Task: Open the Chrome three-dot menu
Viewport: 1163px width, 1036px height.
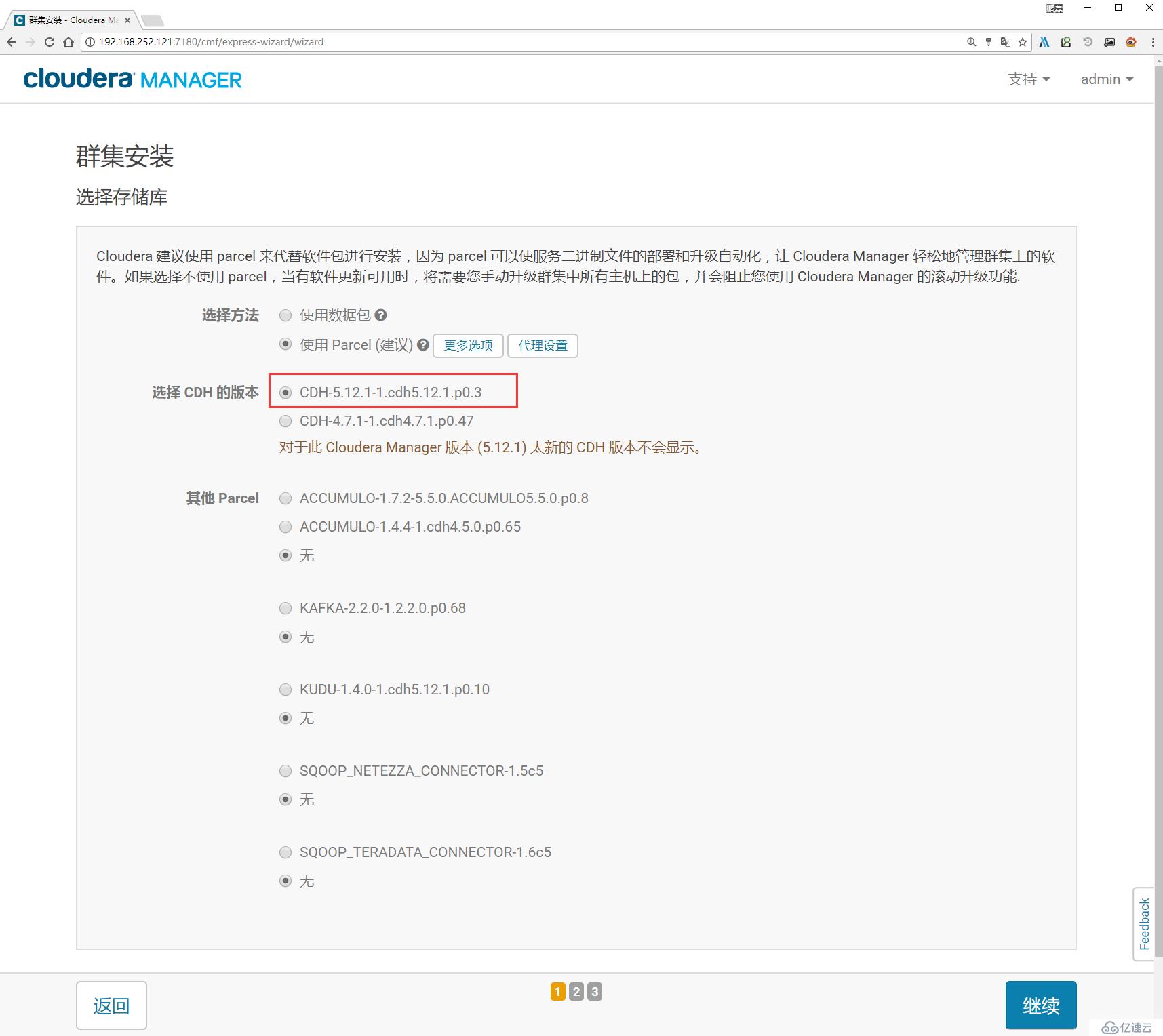Action: coord(1153,42)
